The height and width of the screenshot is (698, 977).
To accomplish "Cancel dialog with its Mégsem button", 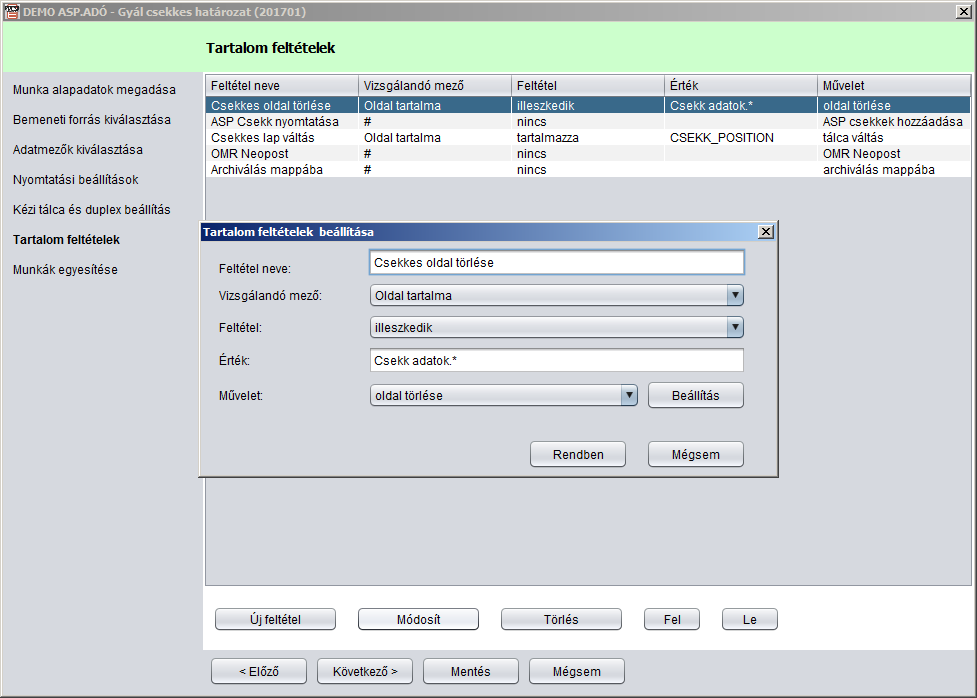I will pyautogui.click(x=695, y=454).
